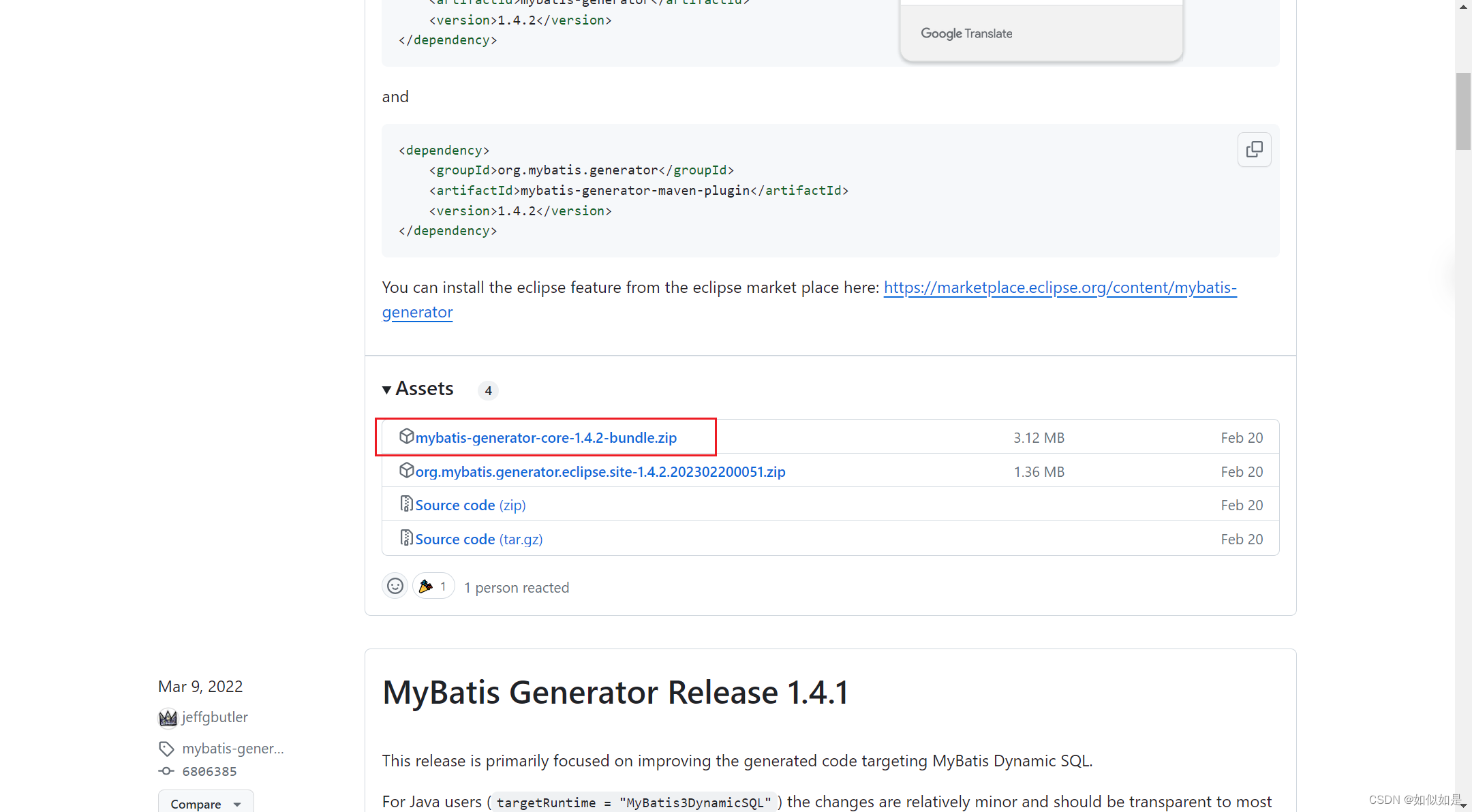Toggle the party popper reaction
This screenshot has width=1472, height=812.
[433, 586]
